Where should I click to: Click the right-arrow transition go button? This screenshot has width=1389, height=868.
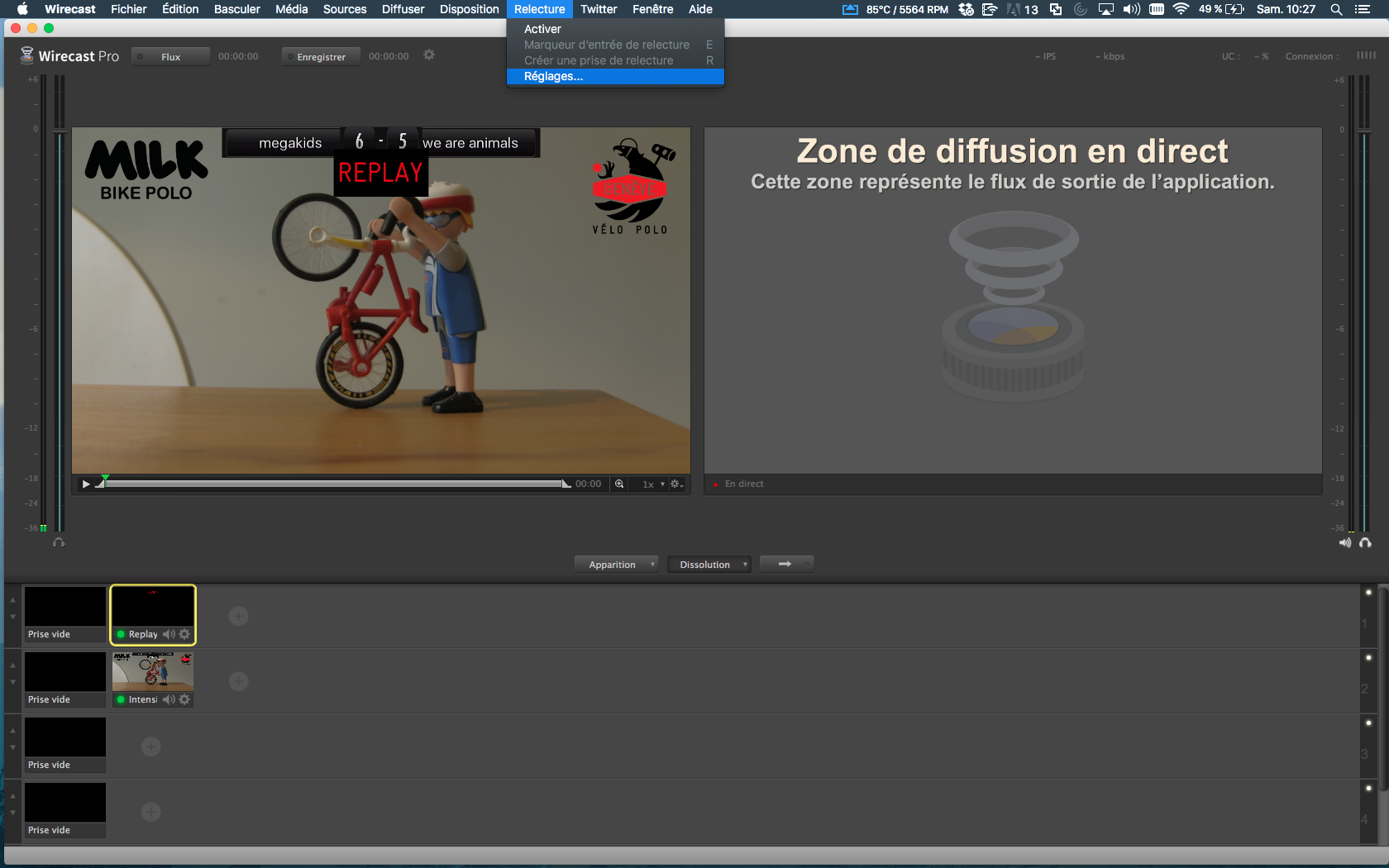point(785,564)
